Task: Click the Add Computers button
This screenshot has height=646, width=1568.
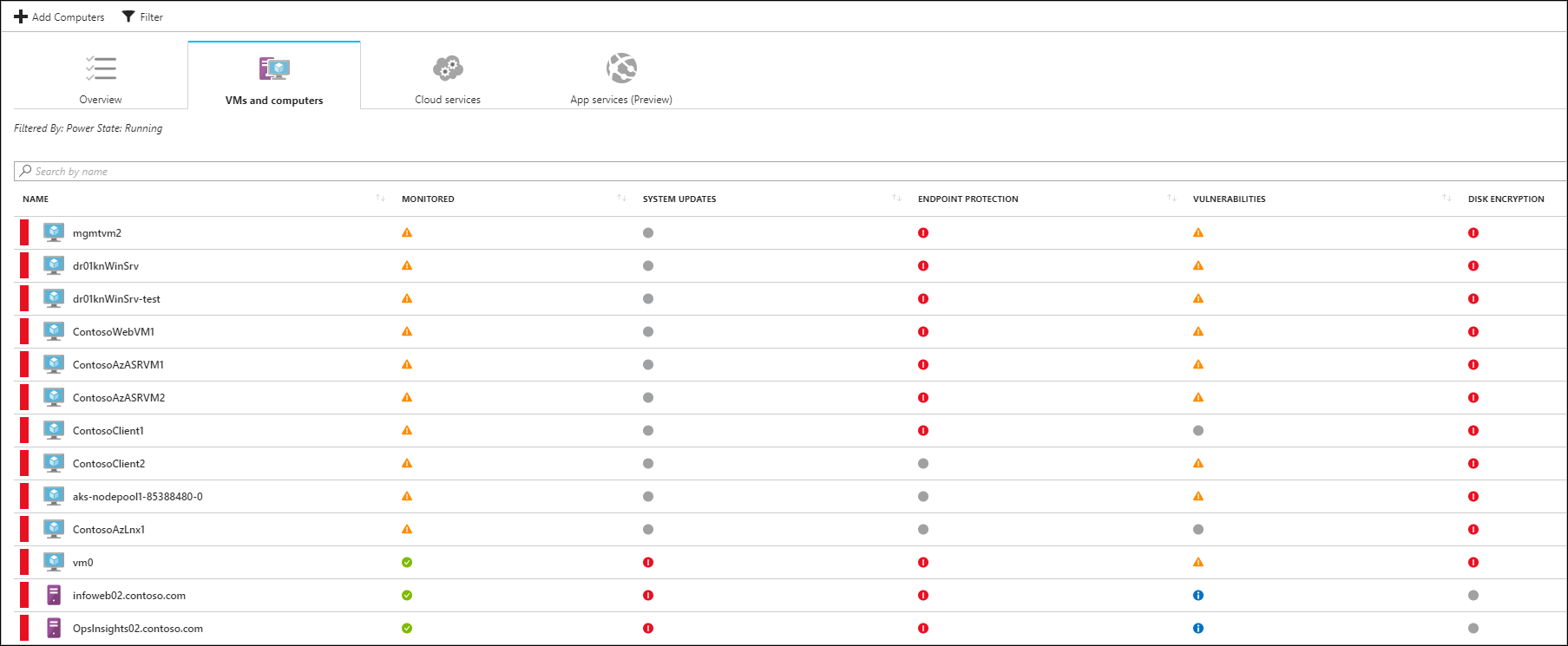Action: (x=59, y=16)
